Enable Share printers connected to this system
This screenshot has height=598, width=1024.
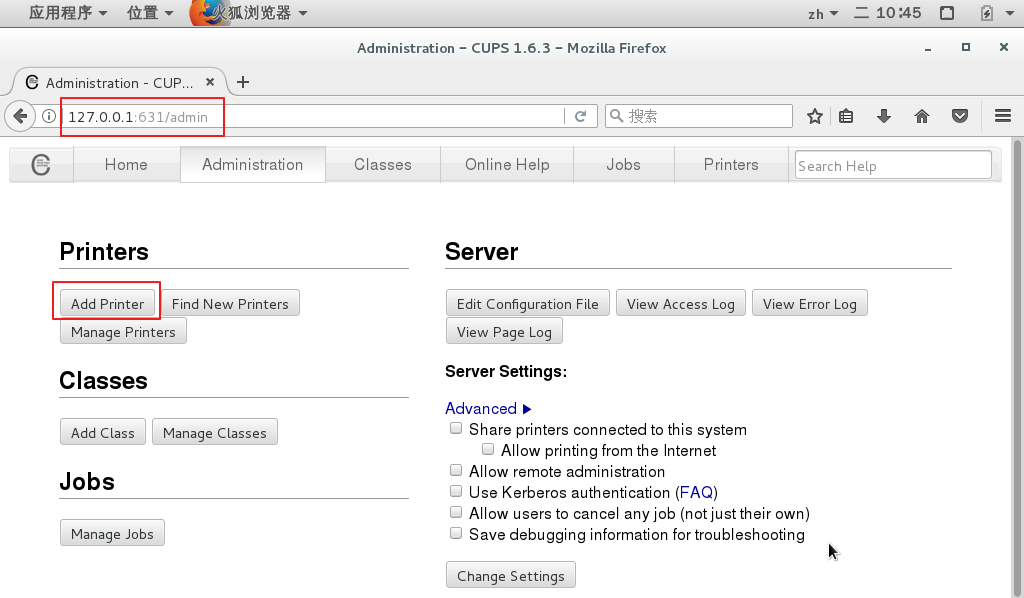click(x=456, y=429)
